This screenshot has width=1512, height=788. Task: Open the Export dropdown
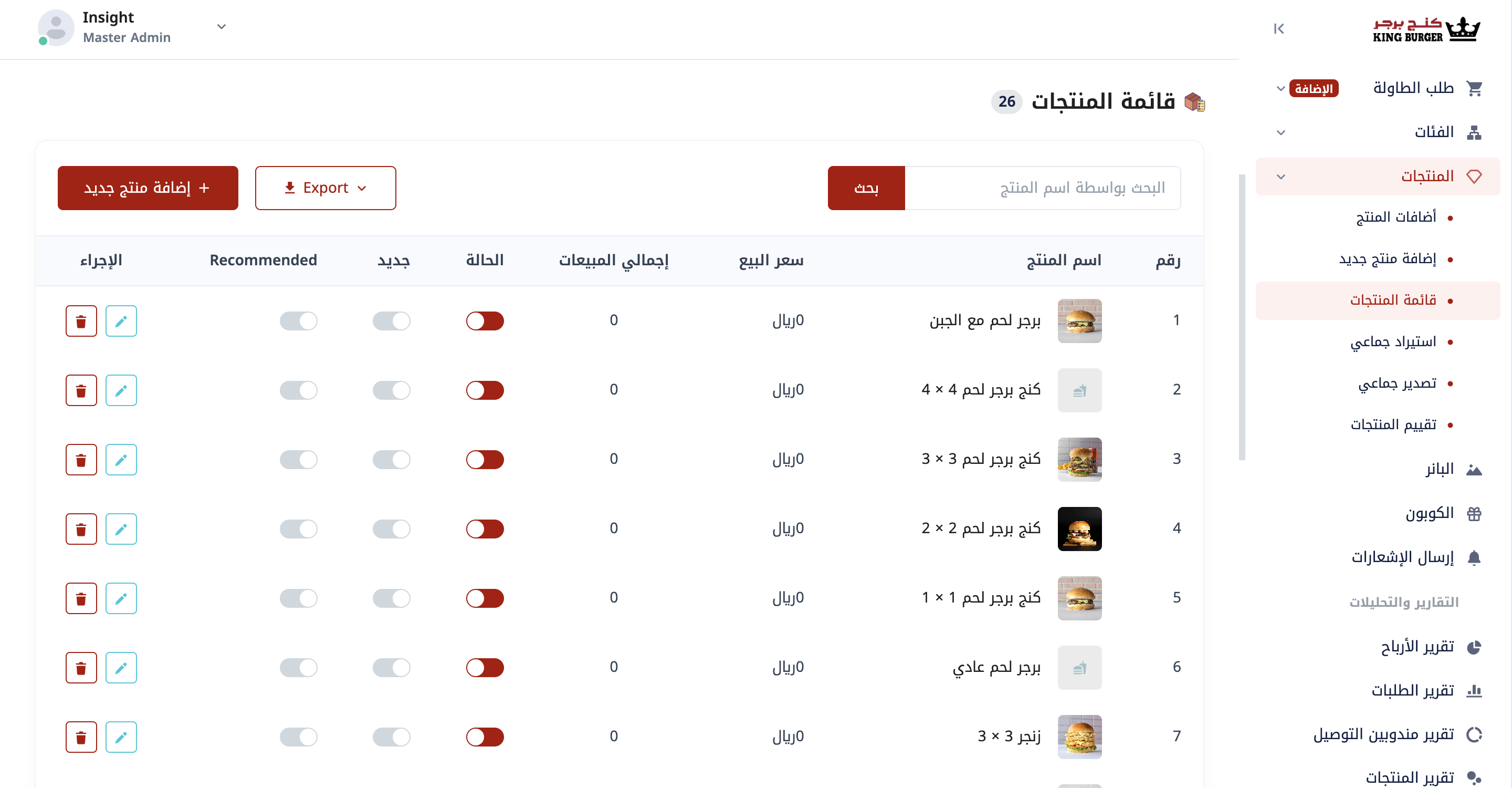click(325, 188)
